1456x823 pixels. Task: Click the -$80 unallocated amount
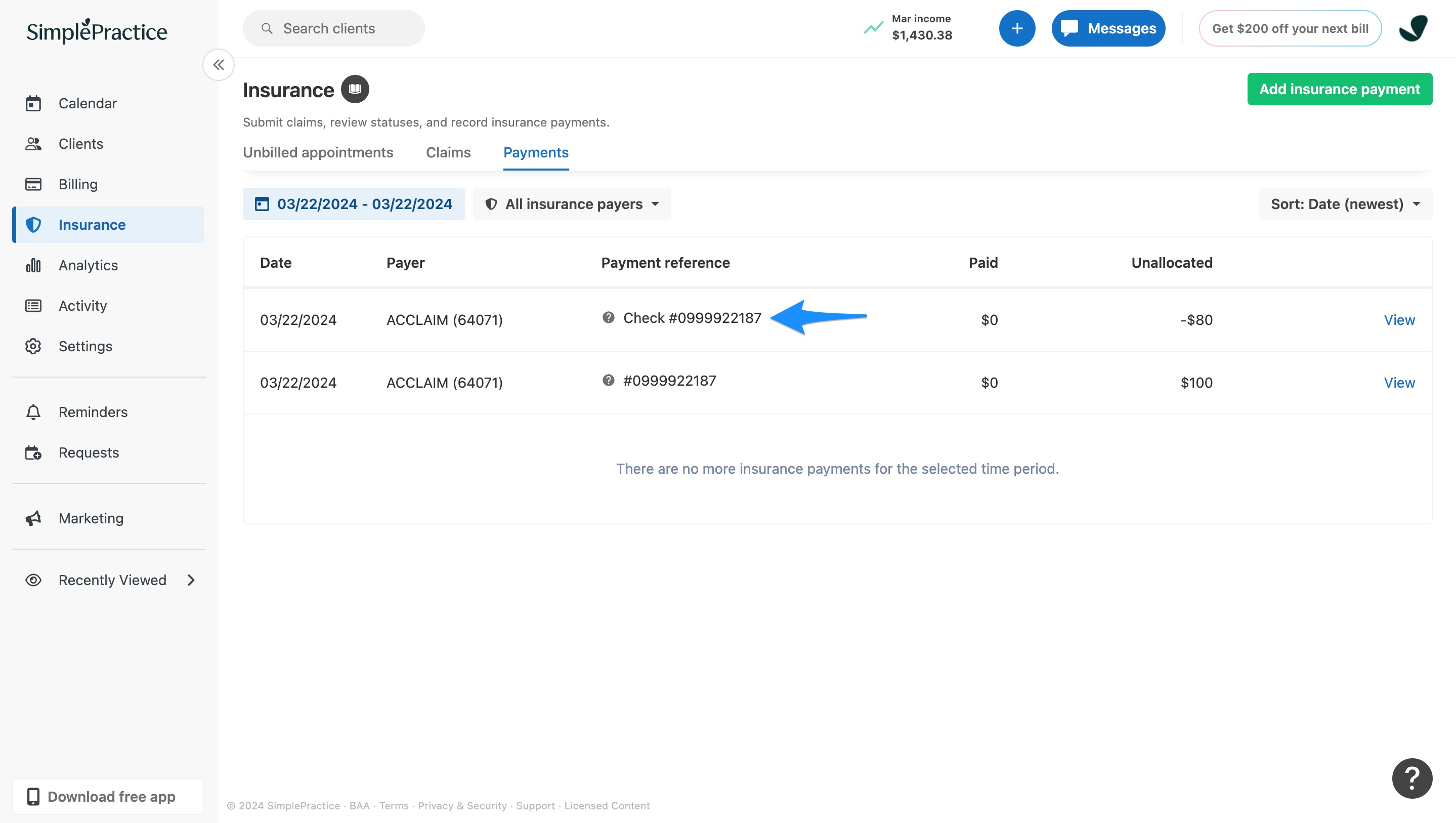click(1196, 320)
